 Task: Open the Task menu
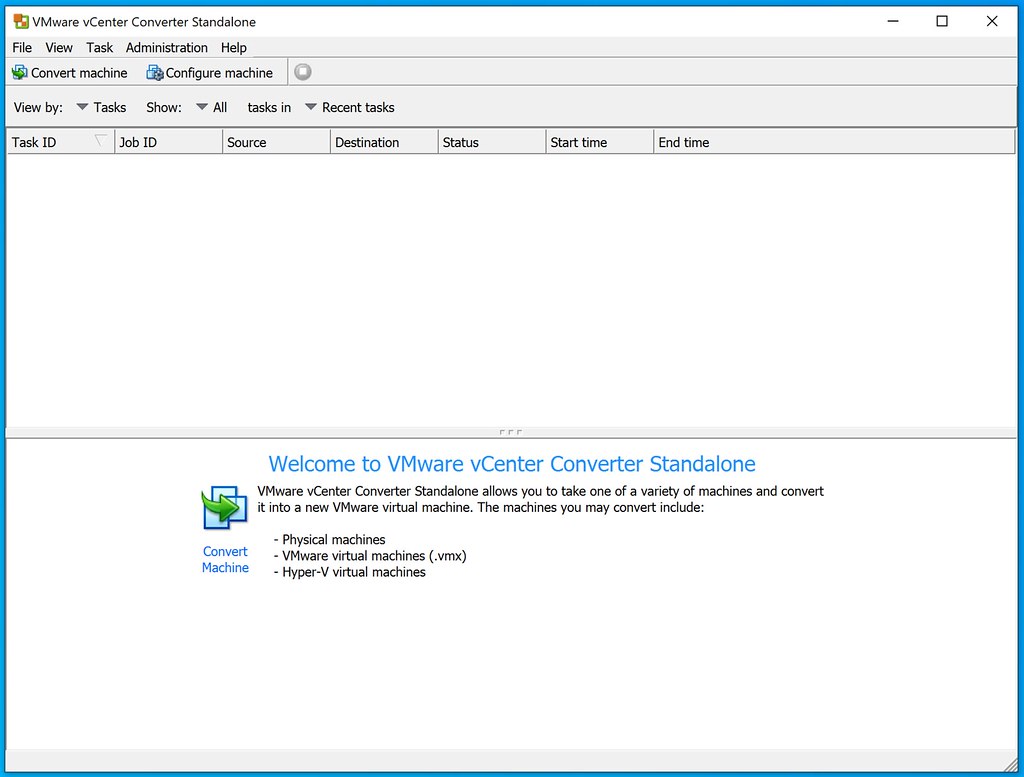pos(99,47)
